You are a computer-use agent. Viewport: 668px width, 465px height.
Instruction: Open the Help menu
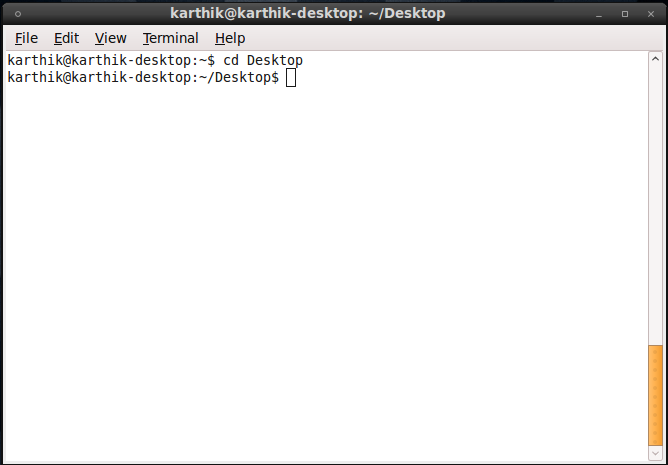229,38
